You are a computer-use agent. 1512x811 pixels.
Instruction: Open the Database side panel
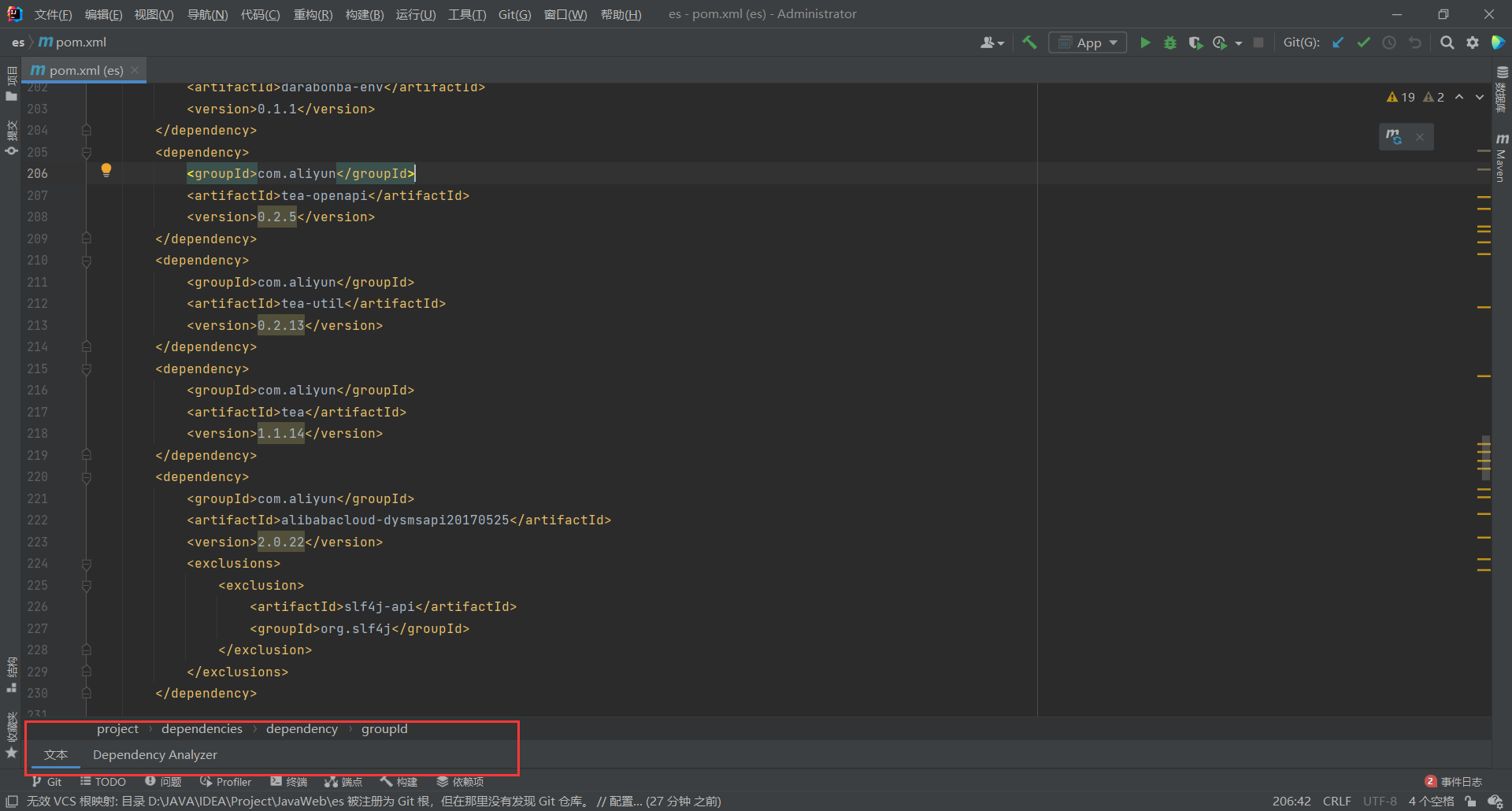click(x=1502, y=89)
